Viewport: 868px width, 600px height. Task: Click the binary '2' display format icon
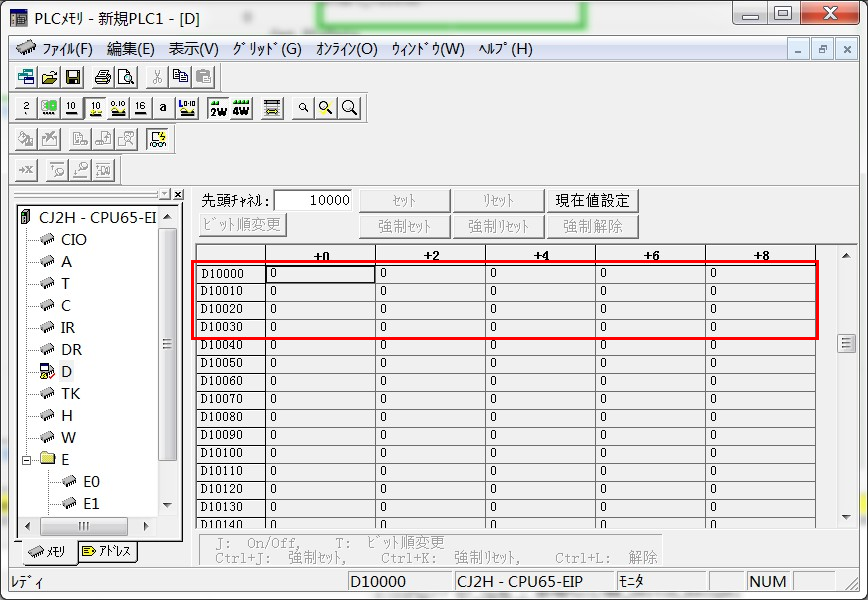(x=26, y=108)
